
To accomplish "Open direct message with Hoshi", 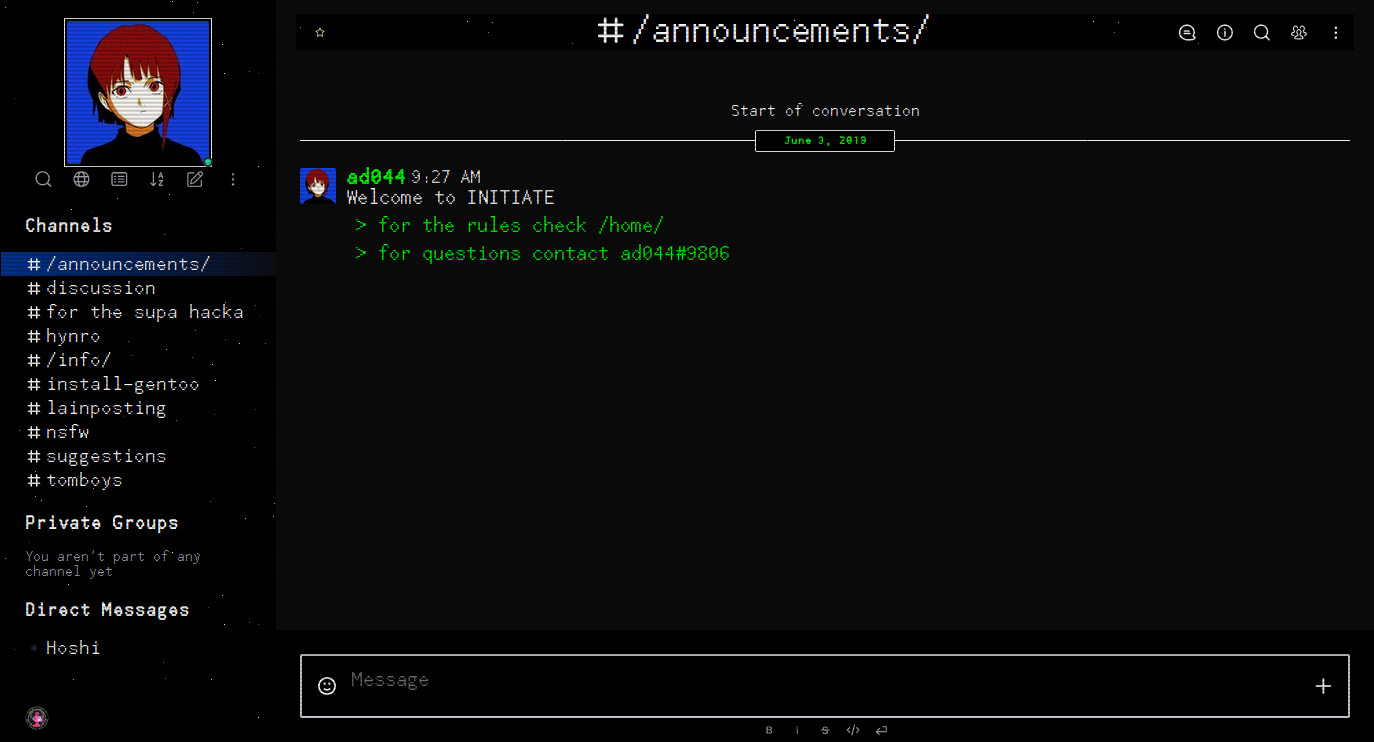I will coord(73,648).
